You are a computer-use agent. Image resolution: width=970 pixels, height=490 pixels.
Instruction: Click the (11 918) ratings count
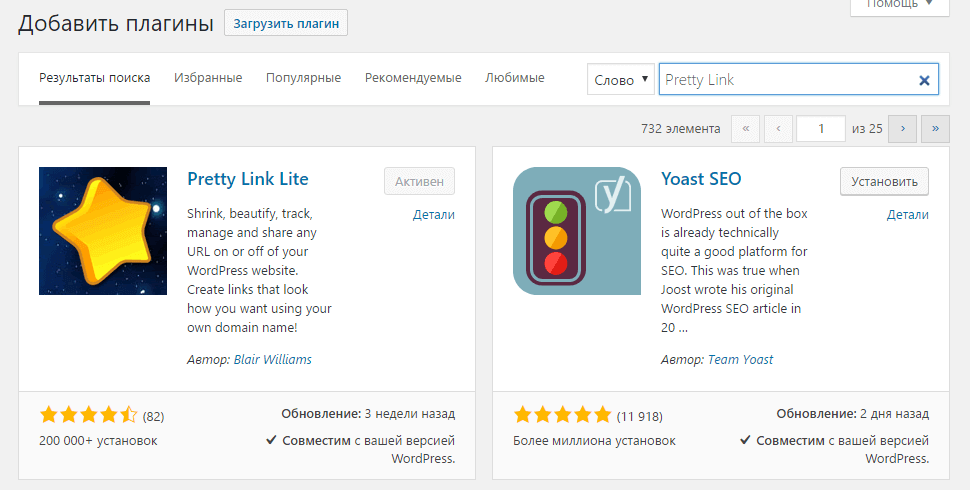tap(640, 416)
